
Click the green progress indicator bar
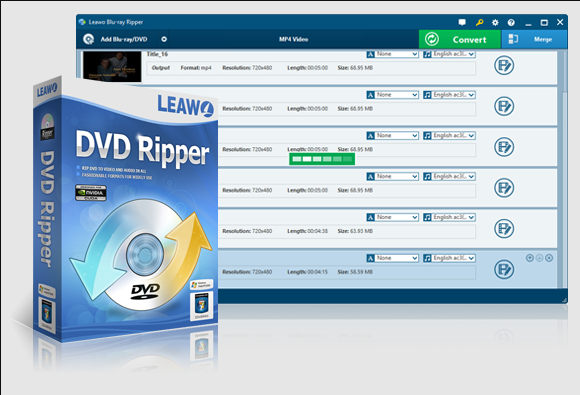pos(322,159)
